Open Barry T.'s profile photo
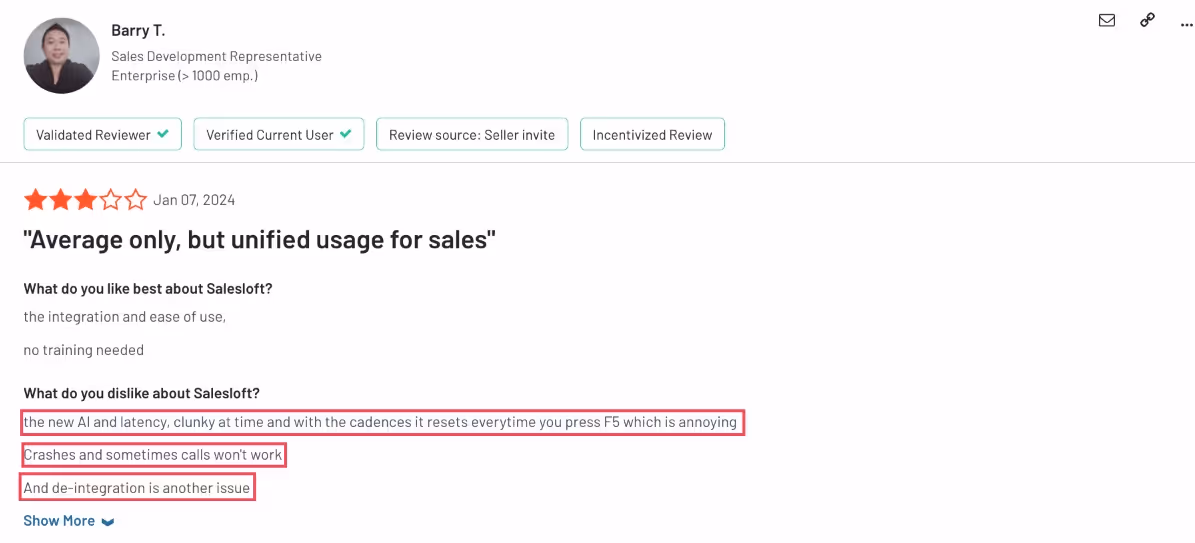The image size is (1195, 543). [62, 56]
